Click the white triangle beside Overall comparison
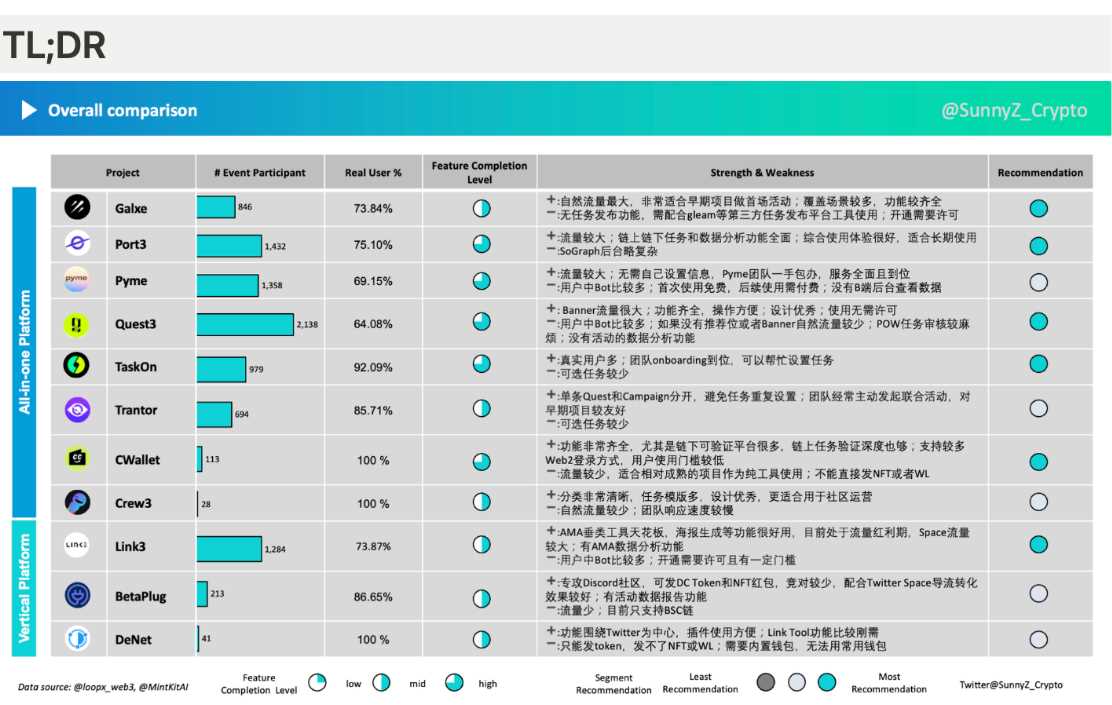Viewport: 1112px width, 705px height. pyautogui.click(x=29, y=111)
